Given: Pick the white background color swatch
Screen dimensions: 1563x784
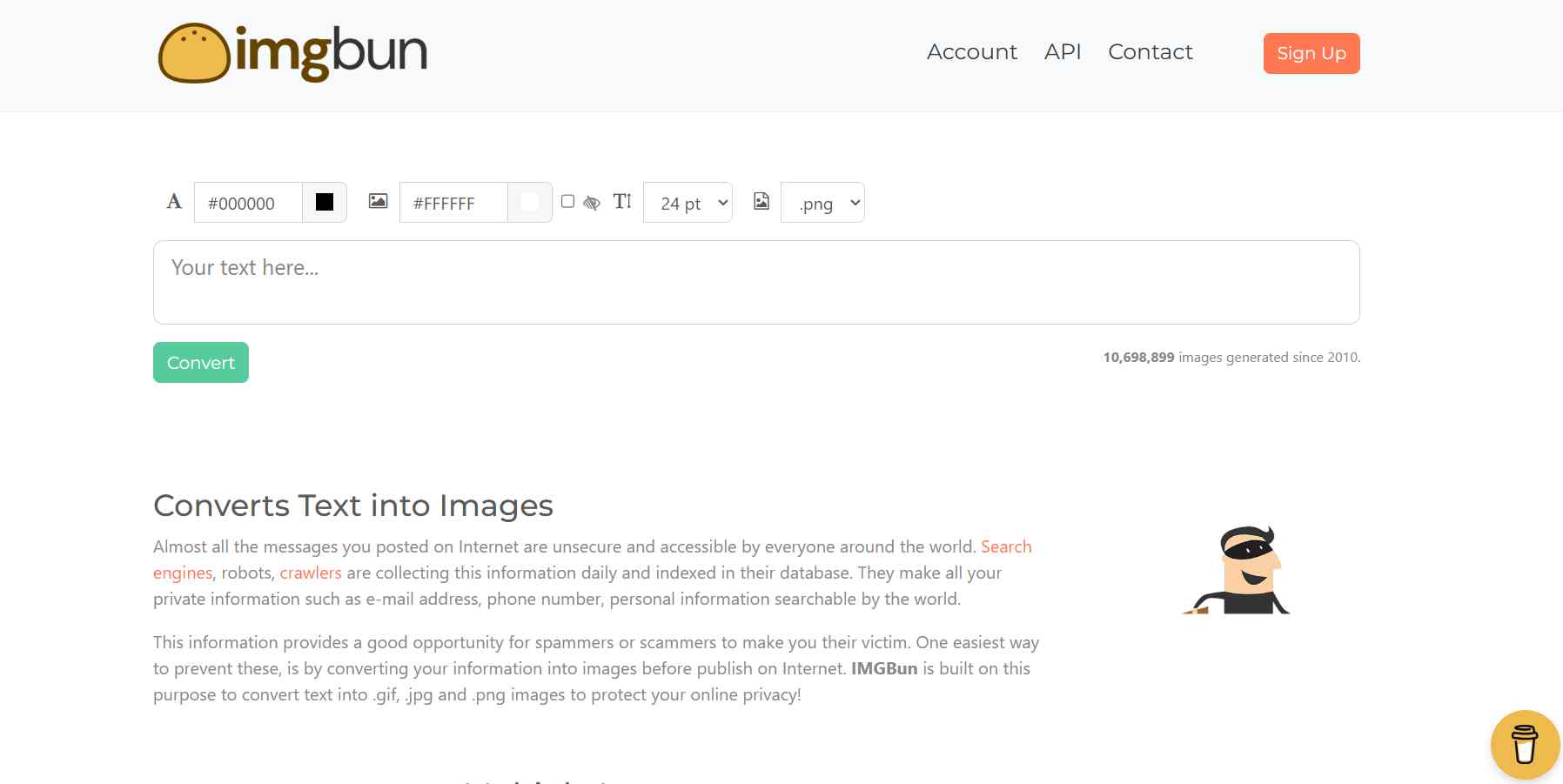Looking at the screenshot, I should click(x=529, y=203).
